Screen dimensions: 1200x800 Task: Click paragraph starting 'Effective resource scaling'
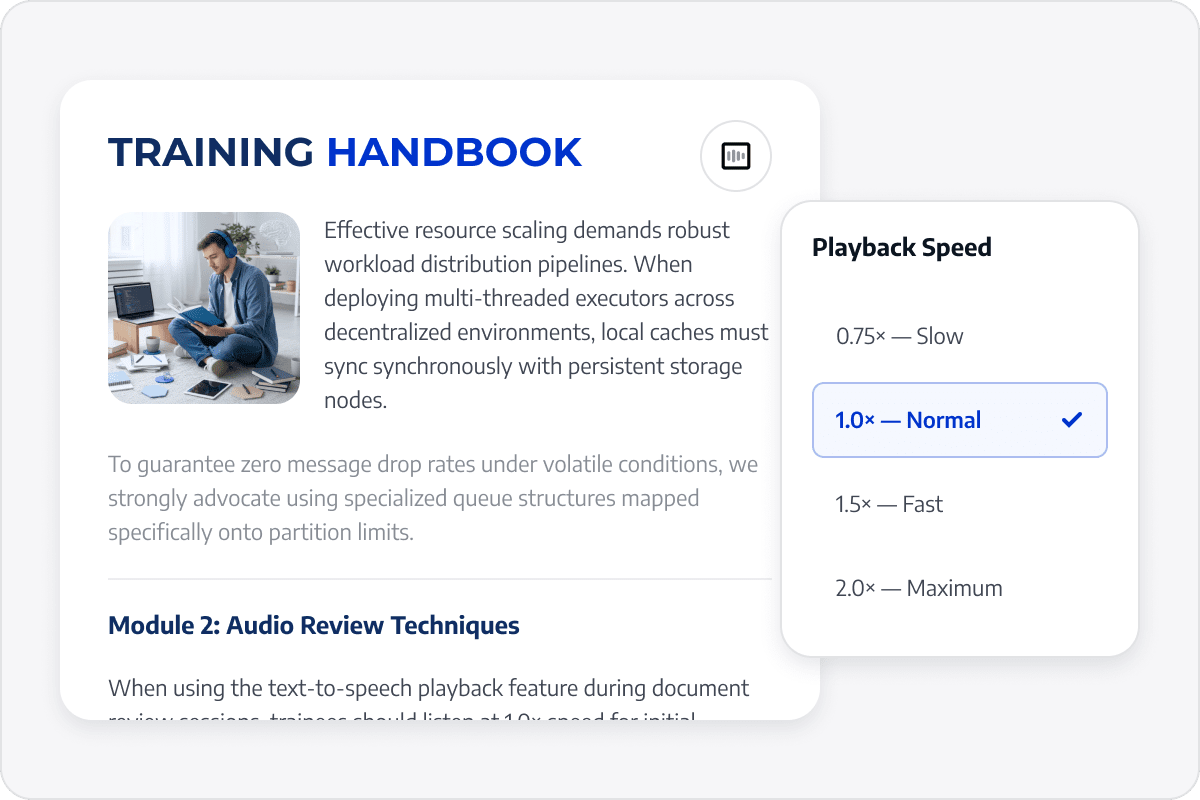tap(546, 315)
